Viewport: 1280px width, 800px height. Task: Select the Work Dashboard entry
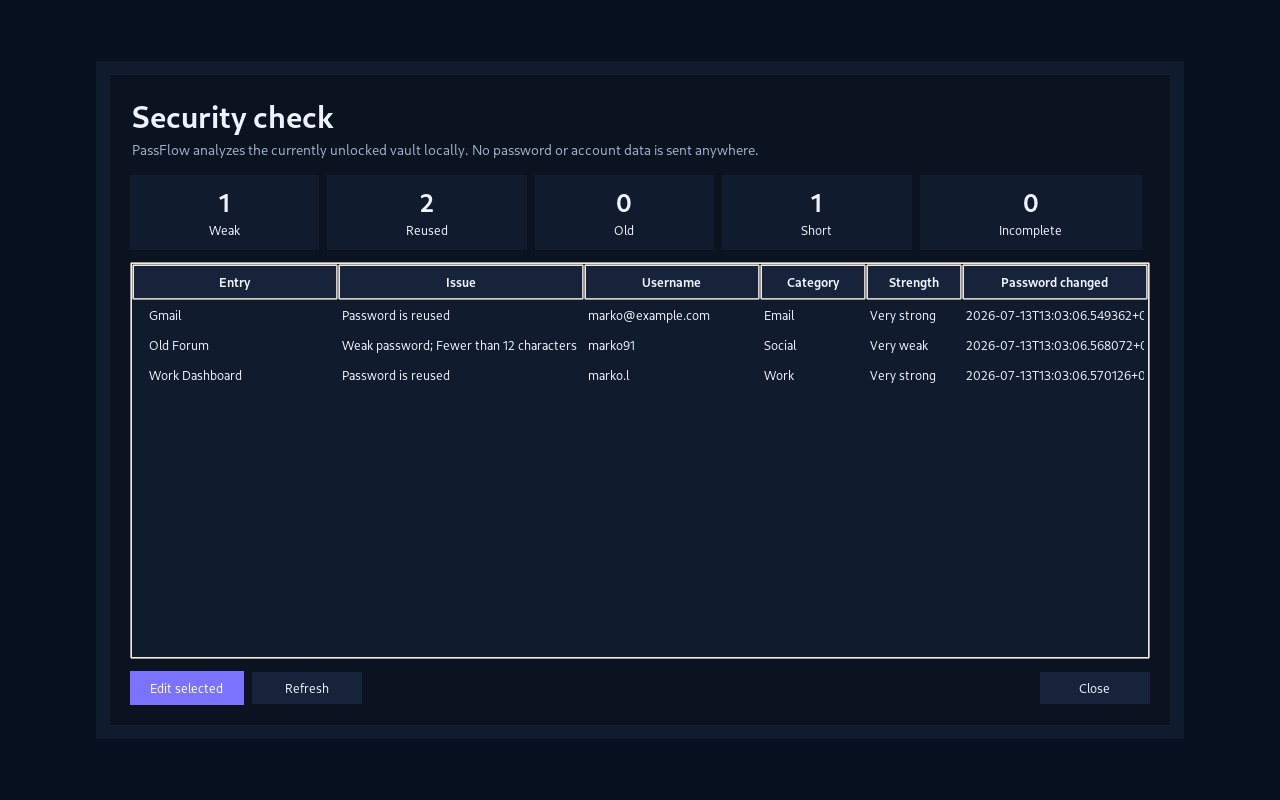click(x=640, y=375)
